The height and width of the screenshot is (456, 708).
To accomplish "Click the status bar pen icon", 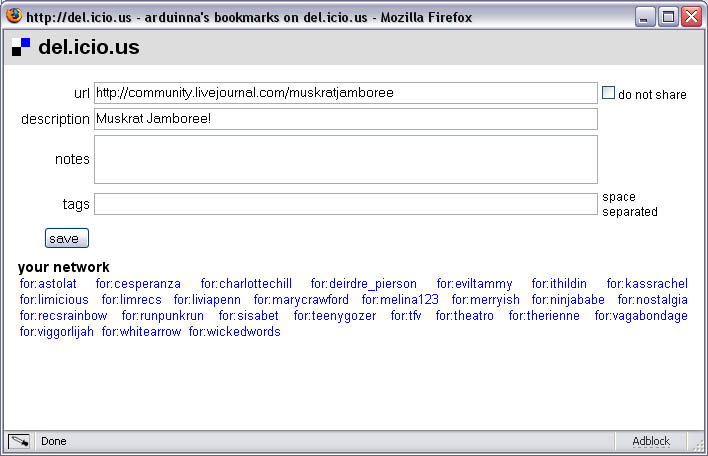I will [19, 441].
